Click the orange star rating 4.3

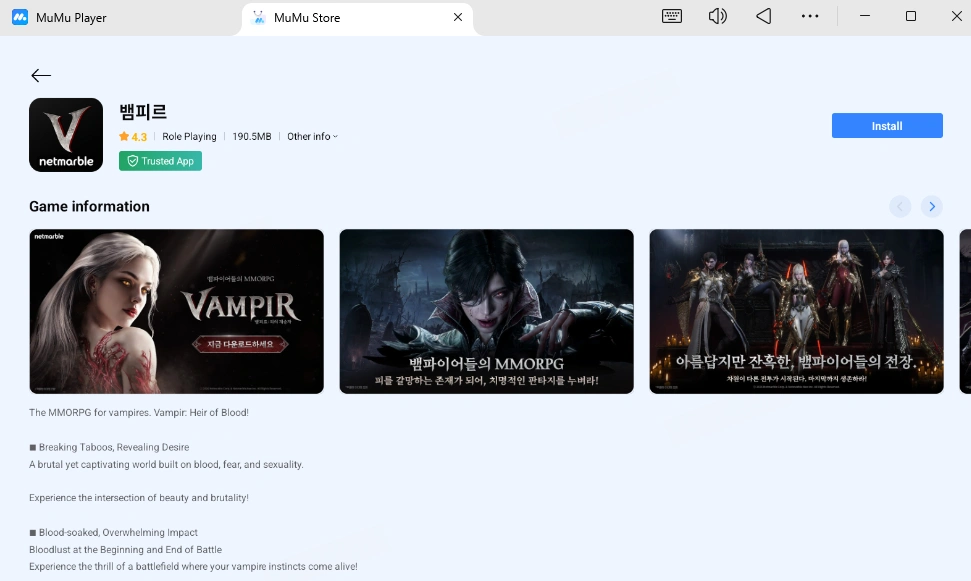133,137
